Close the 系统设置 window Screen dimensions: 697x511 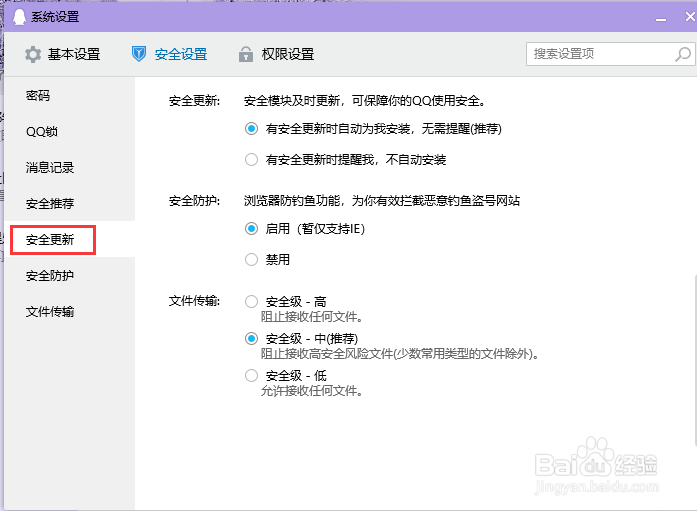(x=690, y=17)
